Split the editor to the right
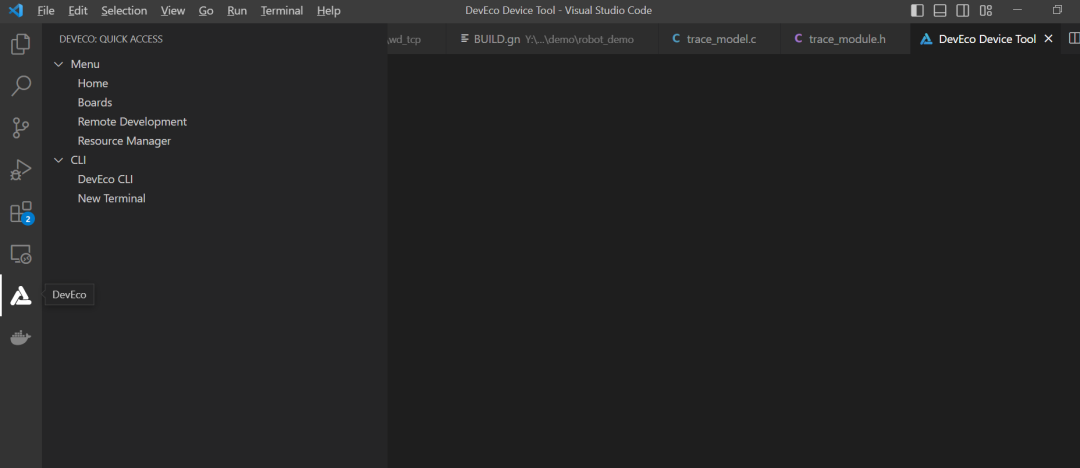Viewport: 1080px width, 468px height. pos(1074,39)
